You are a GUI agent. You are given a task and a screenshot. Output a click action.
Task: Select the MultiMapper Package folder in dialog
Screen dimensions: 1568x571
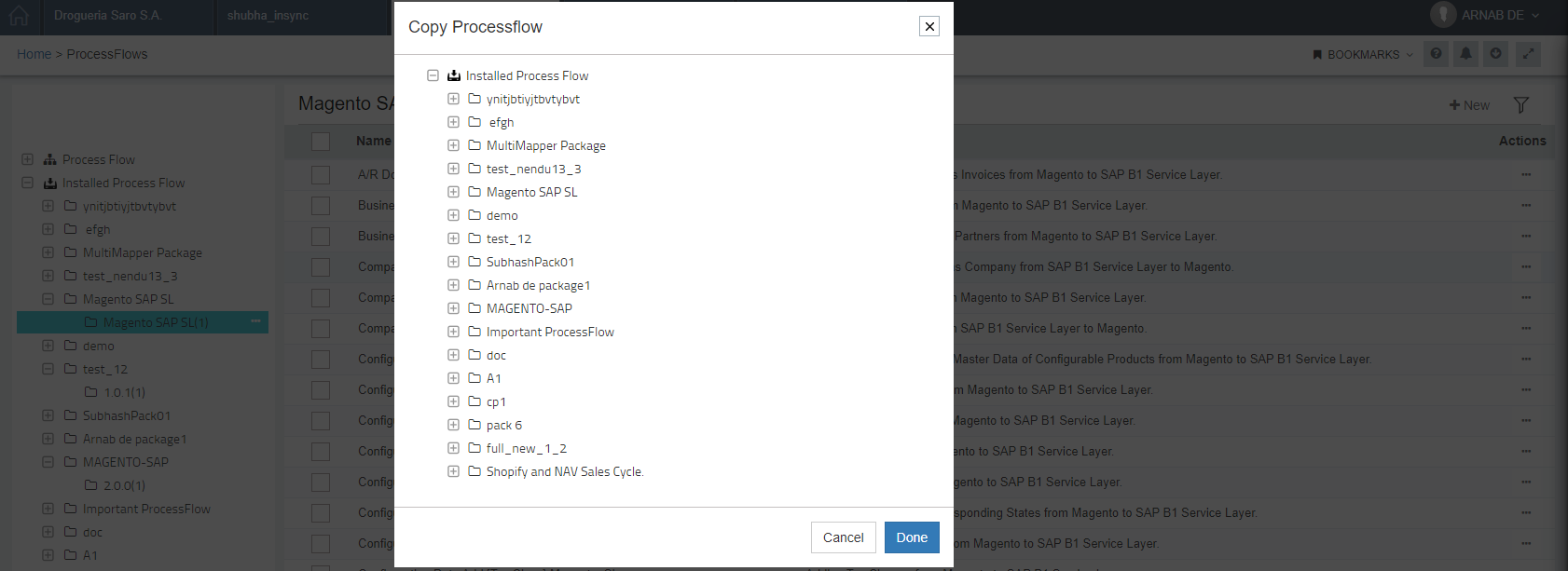(x=545, y=145)
